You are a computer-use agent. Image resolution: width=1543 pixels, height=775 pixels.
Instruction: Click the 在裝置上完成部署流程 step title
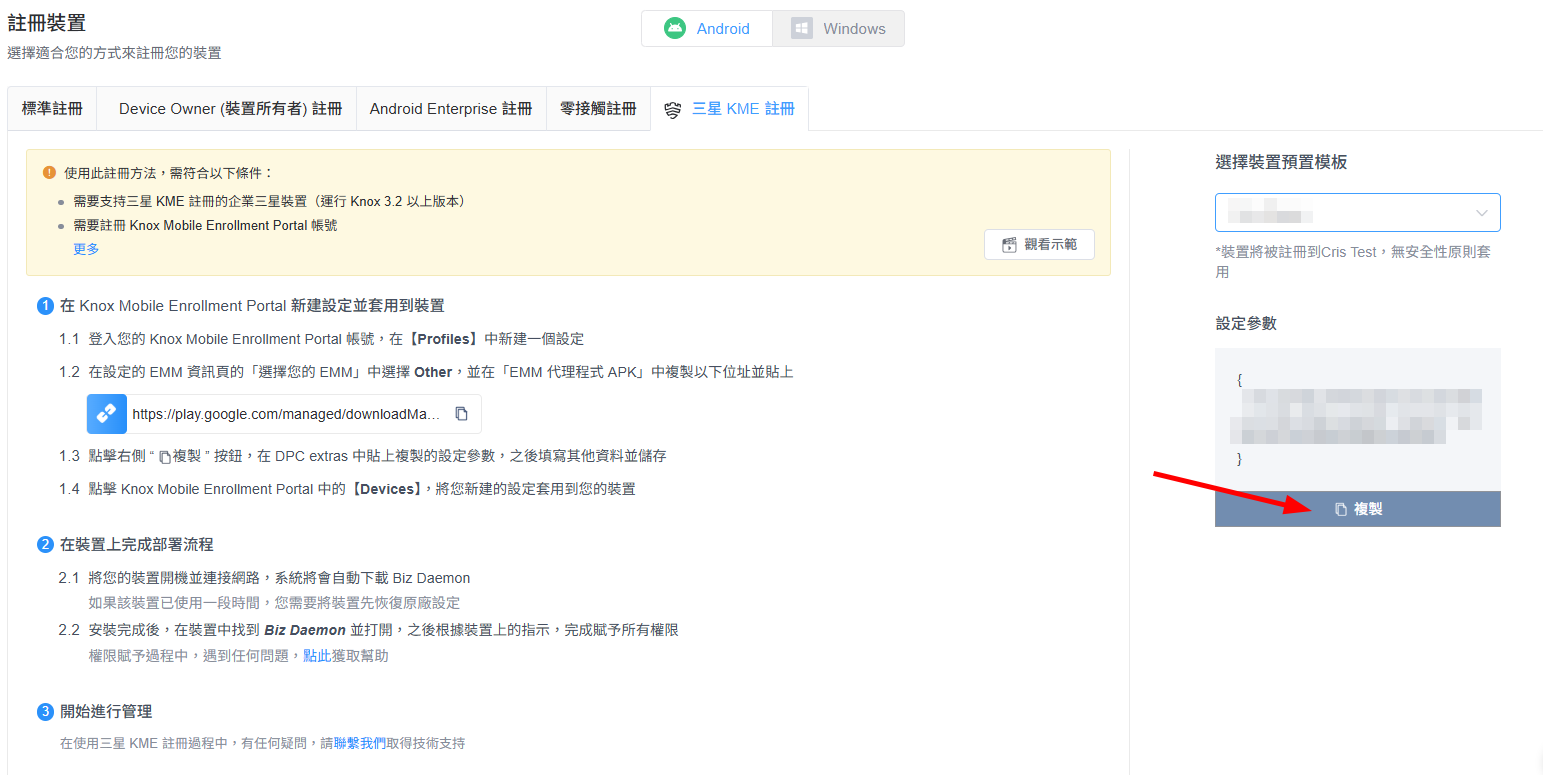(x=137, y=545)
